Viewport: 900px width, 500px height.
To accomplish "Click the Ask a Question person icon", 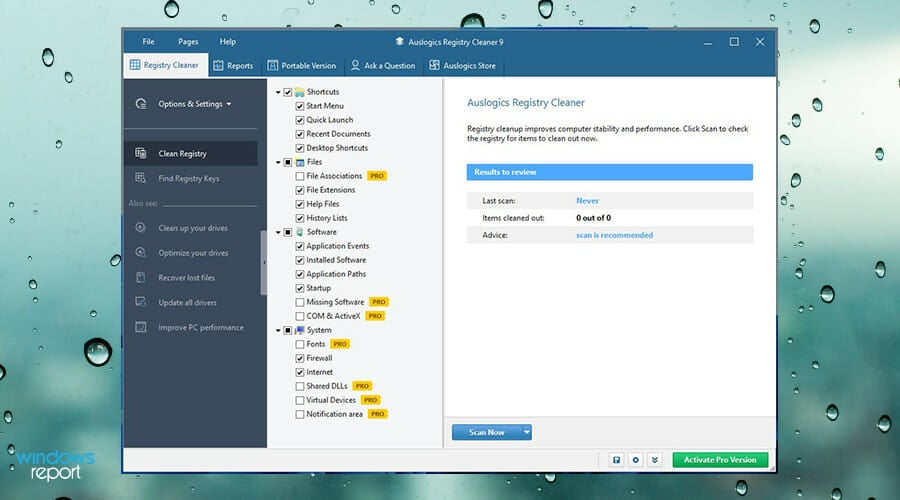I will pos(355,65).
